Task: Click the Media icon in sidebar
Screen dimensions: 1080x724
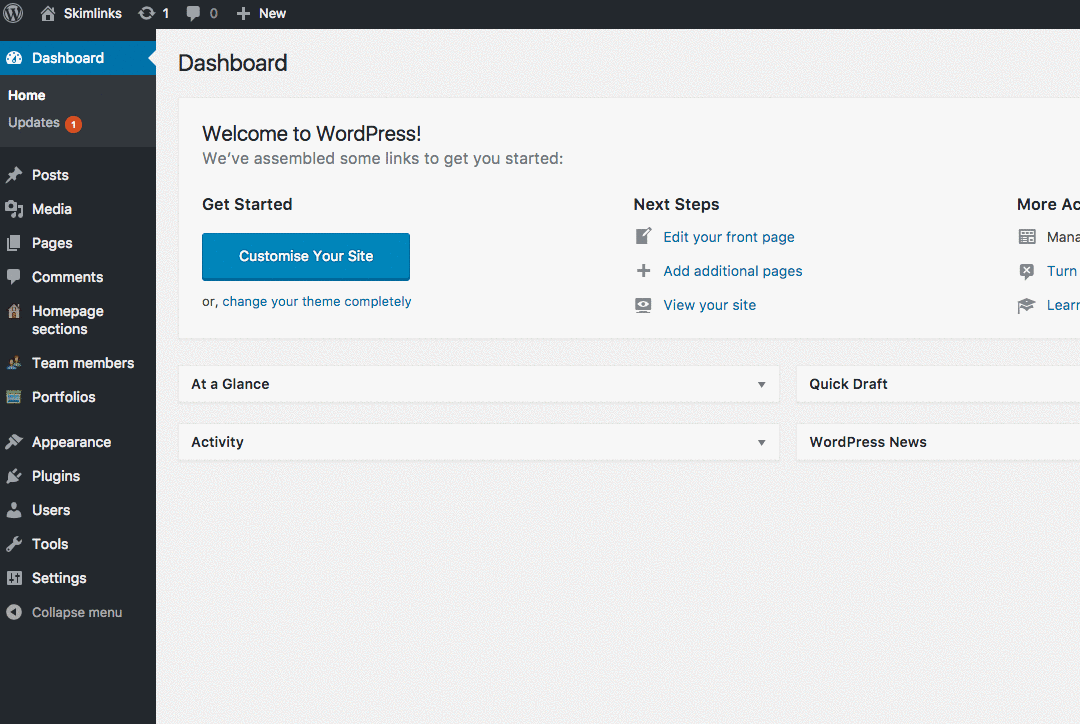Action: click(x=14, y=209)
